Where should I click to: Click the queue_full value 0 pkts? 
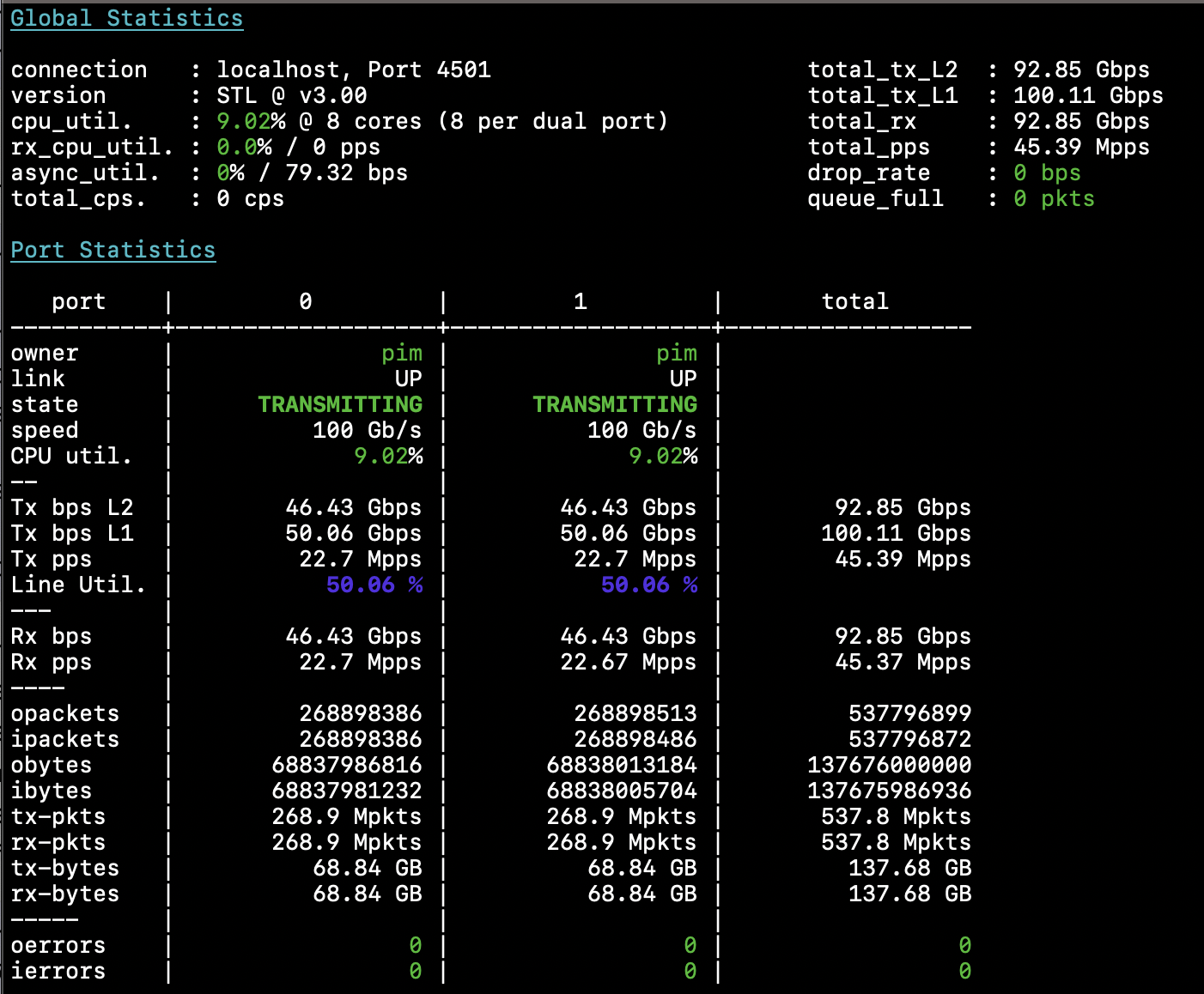point(1053,198)
